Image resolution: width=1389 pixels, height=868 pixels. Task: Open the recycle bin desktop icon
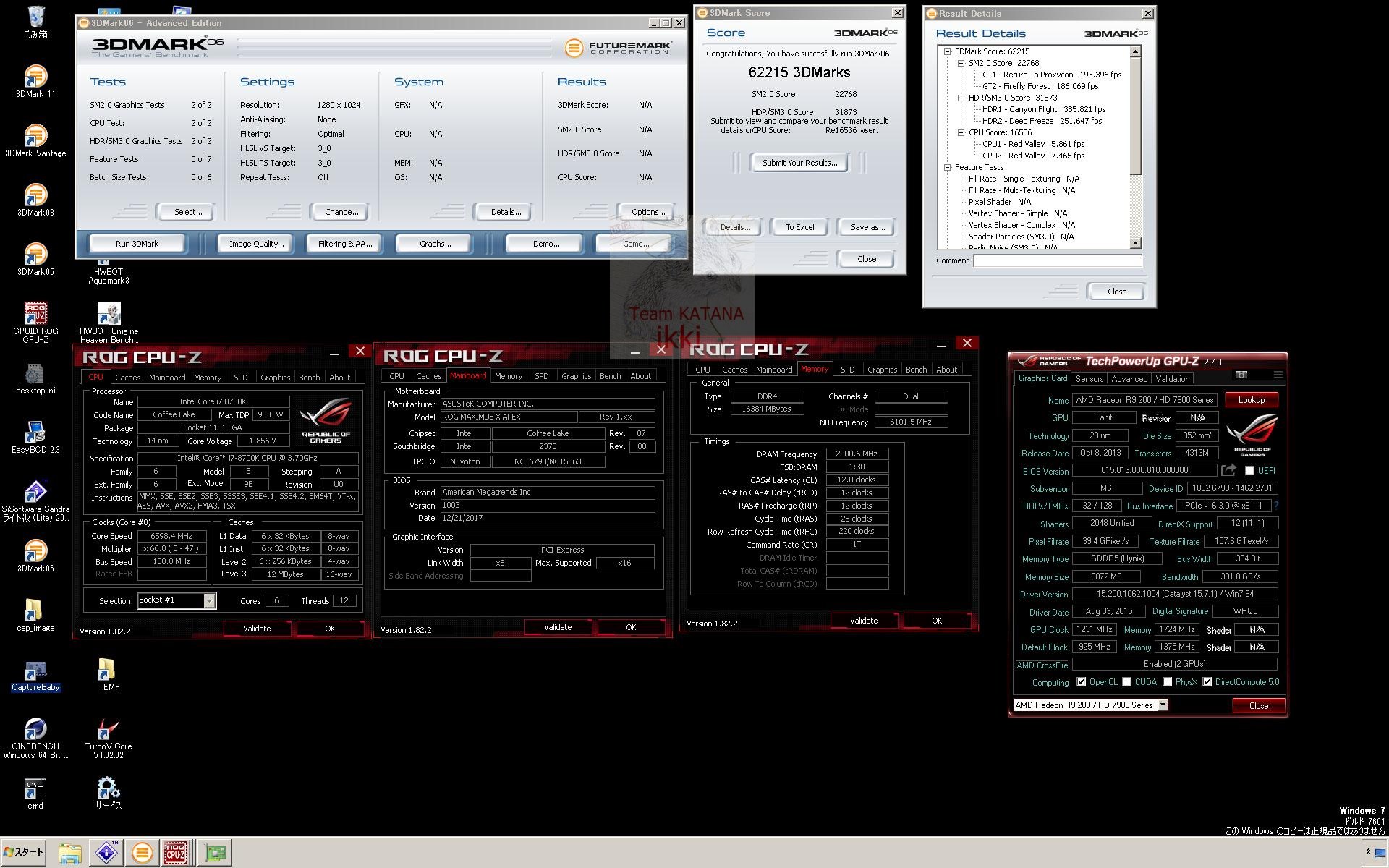click(x=35, y=22)
